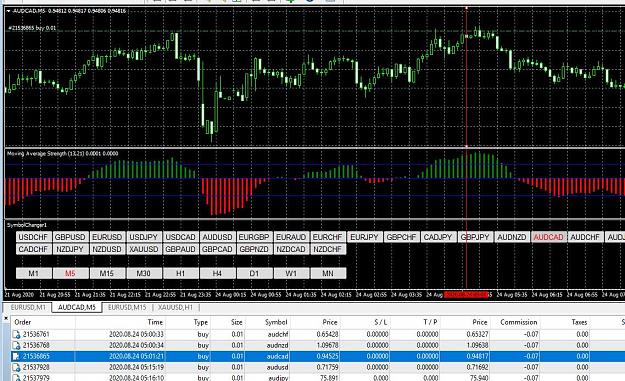Open the AUDCAD,M5 chart title arrow menu

click(x=8, y=11)
